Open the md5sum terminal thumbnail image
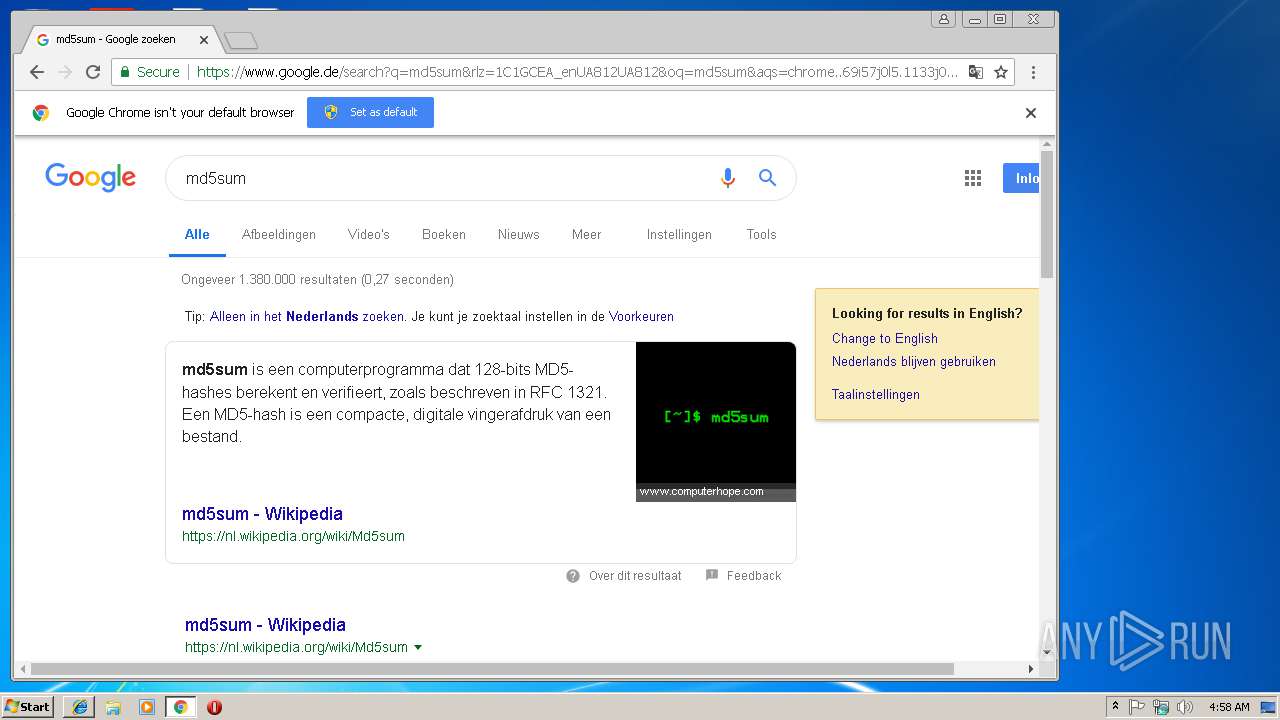1280x720 pixels. [x=716, y=421]
